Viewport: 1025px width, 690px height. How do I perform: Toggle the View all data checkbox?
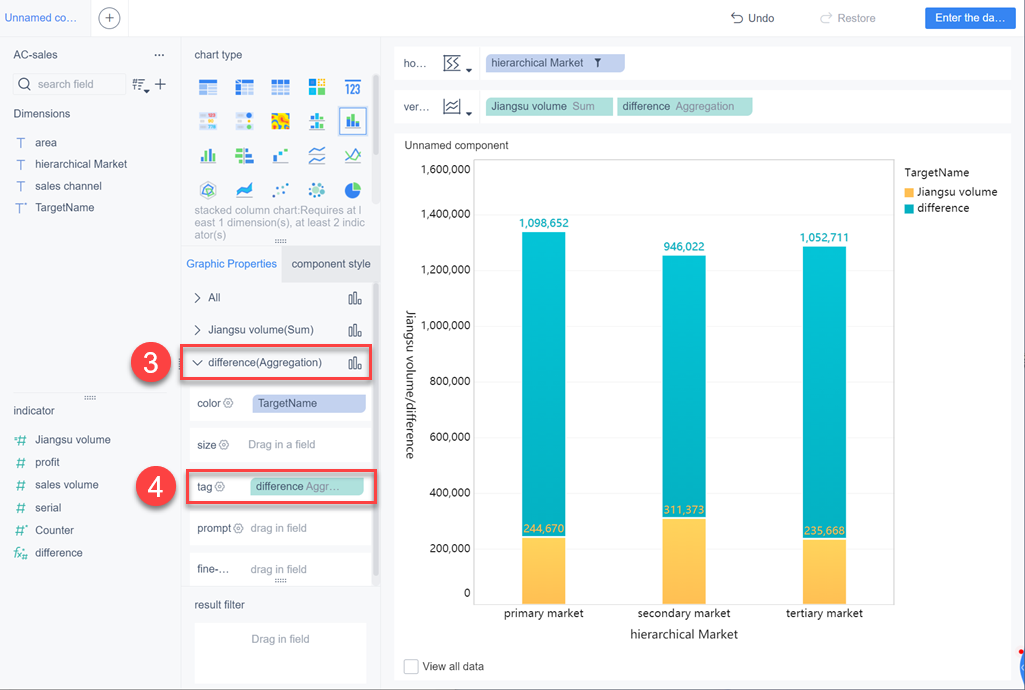411,666
